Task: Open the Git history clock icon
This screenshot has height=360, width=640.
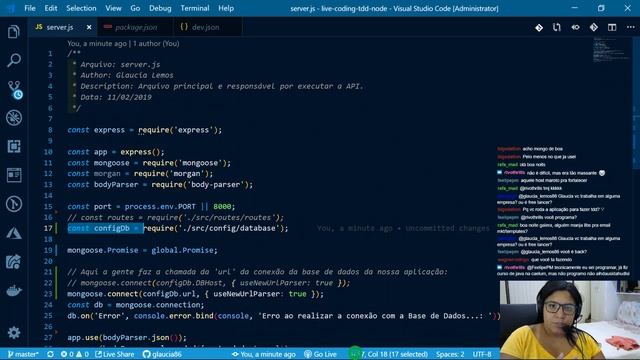Action: (13, 204)
